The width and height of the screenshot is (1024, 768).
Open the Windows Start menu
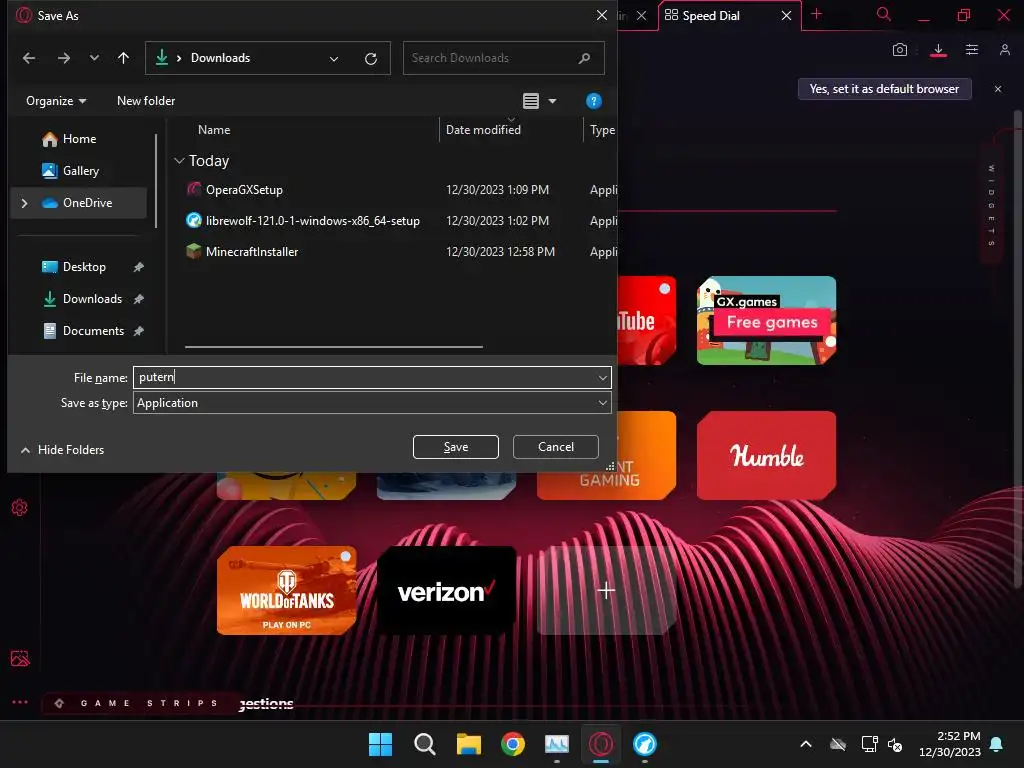click(x=380, y=744)
